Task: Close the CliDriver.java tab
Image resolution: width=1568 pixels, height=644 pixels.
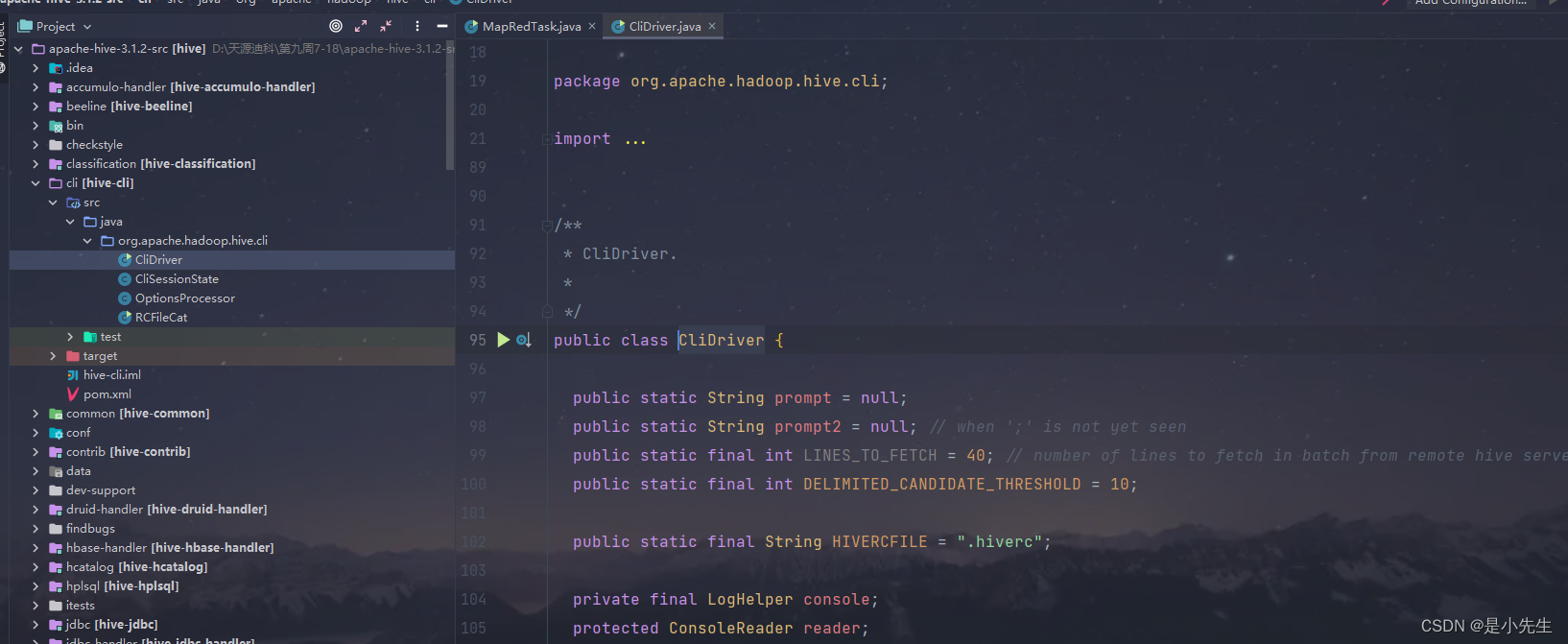Action: [712, 26]
